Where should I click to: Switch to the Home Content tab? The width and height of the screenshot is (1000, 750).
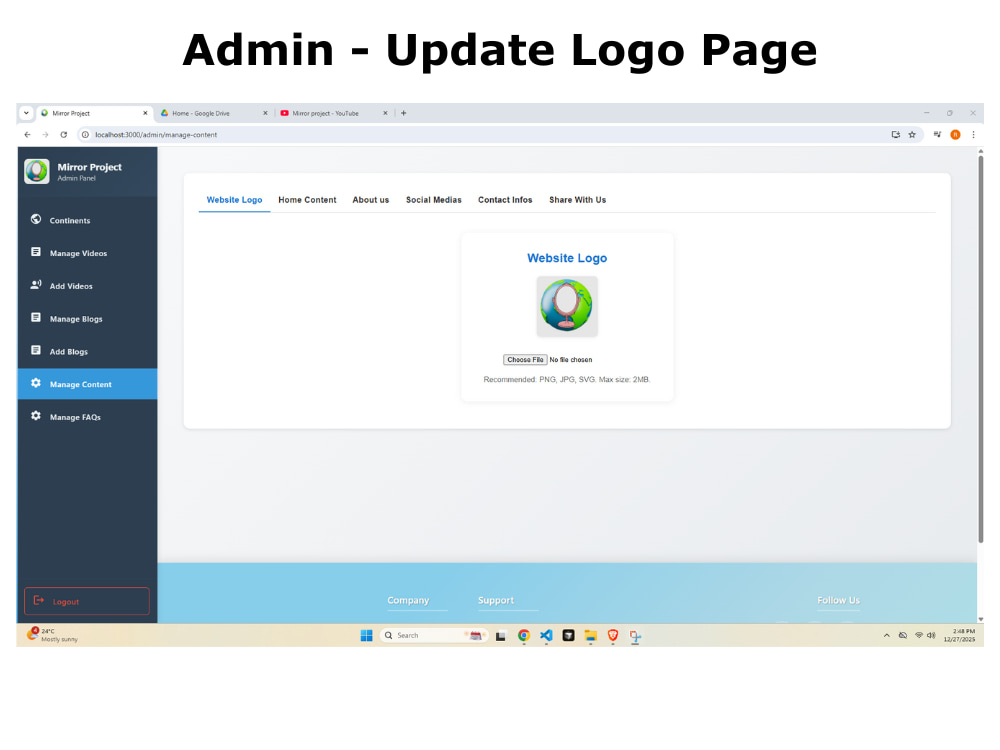point(307,200)
